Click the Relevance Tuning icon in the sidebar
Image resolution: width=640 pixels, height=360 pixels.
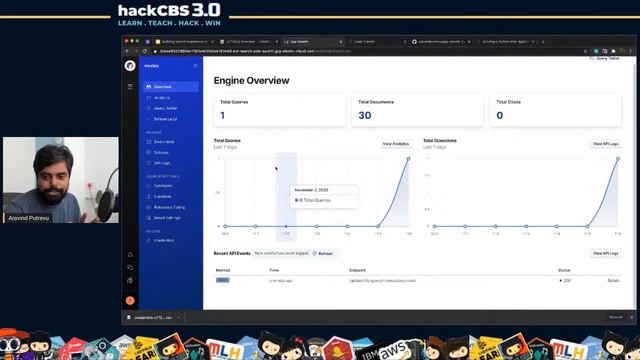149,207
